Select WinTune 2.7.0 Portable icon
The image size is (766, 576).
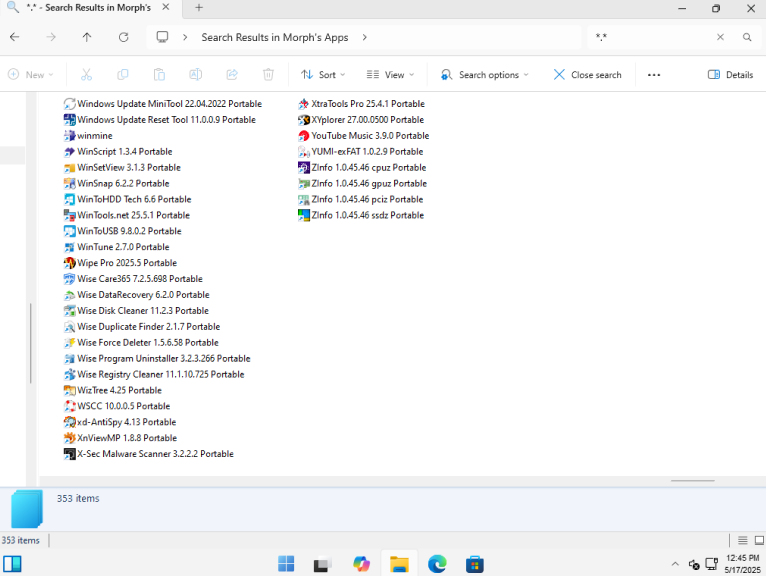(x=69, y=247)
